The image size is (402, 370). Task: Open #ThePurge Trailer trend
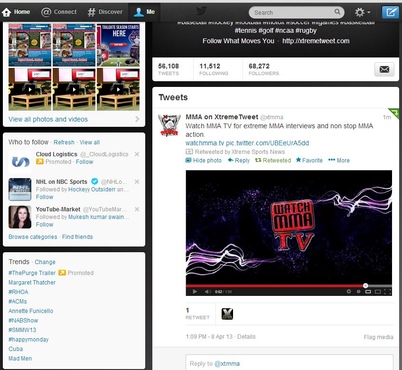point(32,273)
